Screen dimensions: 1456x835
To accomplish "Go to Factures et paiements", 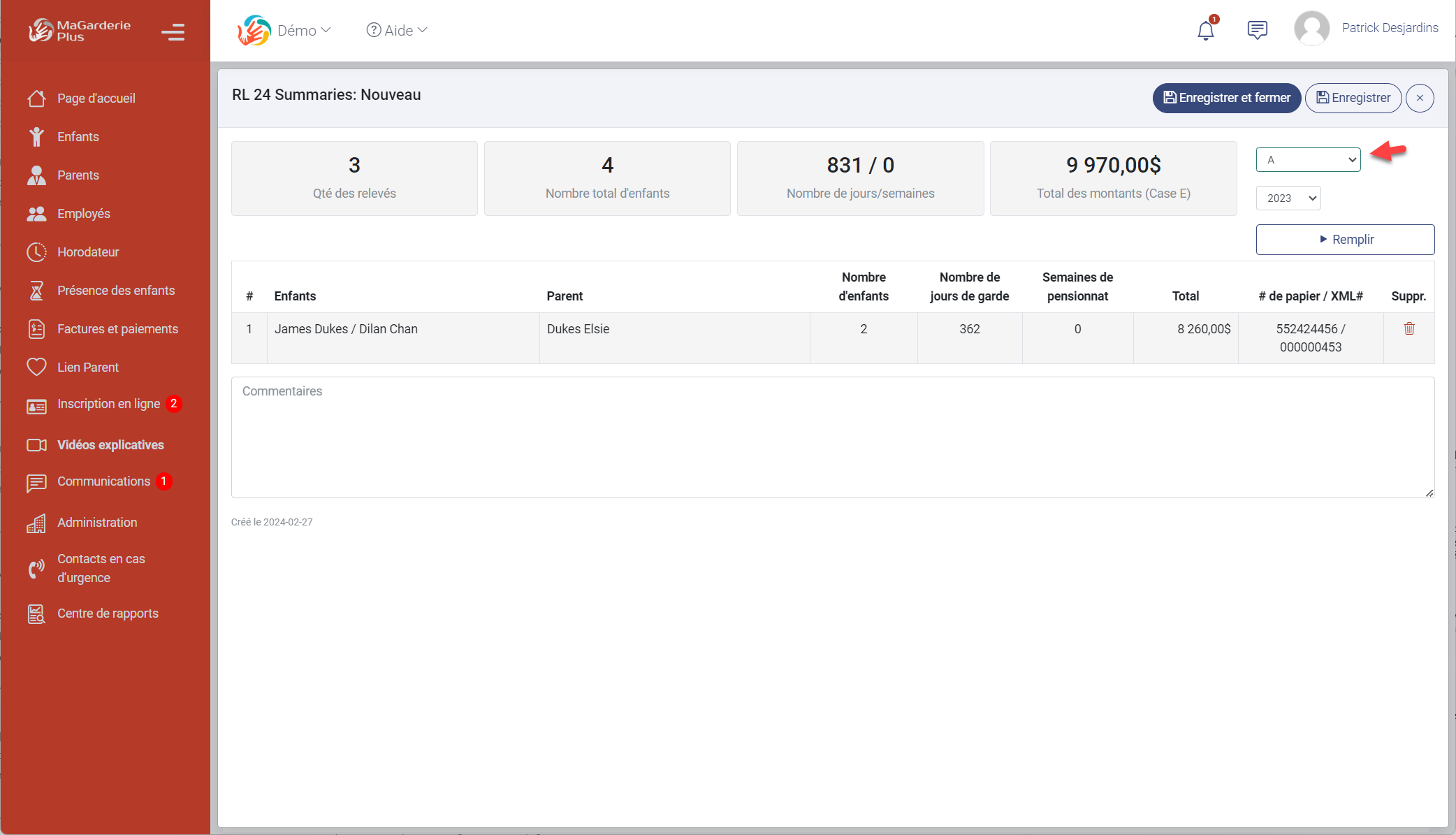I will pos(117,329).
